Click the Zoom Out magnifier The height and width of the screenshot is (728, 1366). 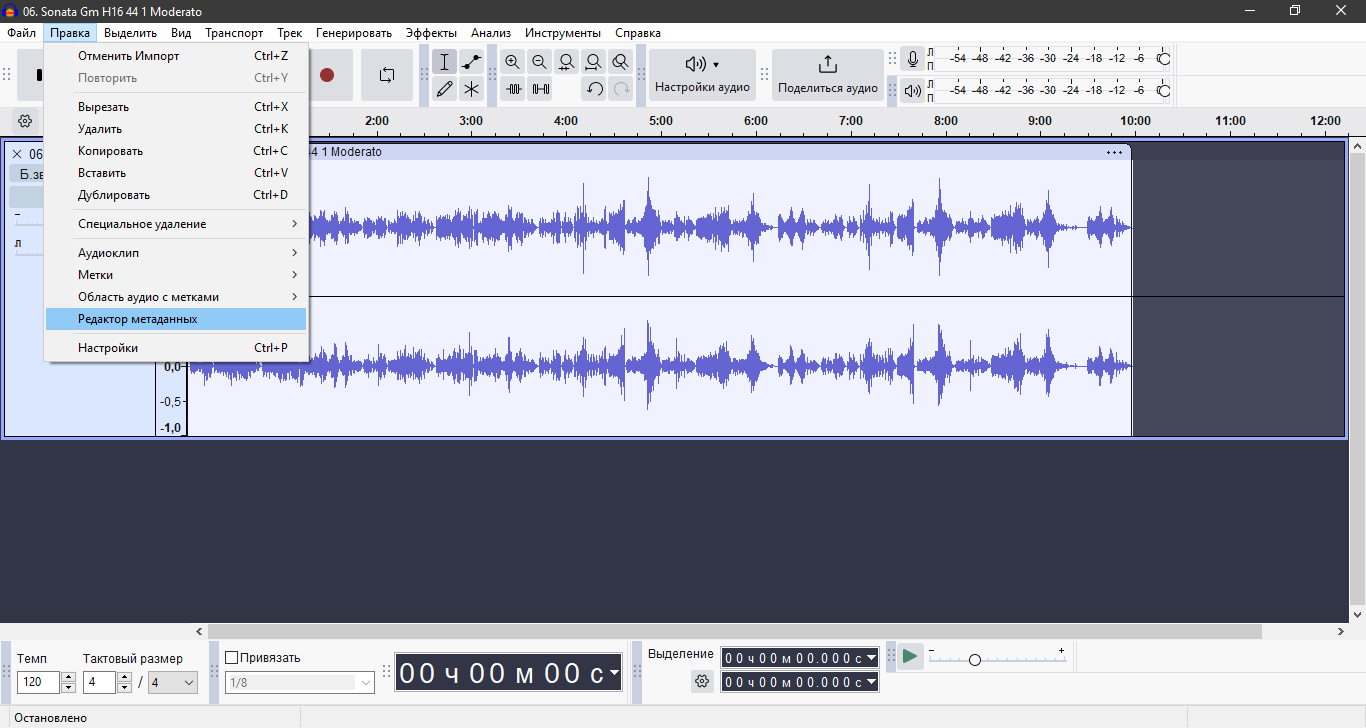point(540,62)
